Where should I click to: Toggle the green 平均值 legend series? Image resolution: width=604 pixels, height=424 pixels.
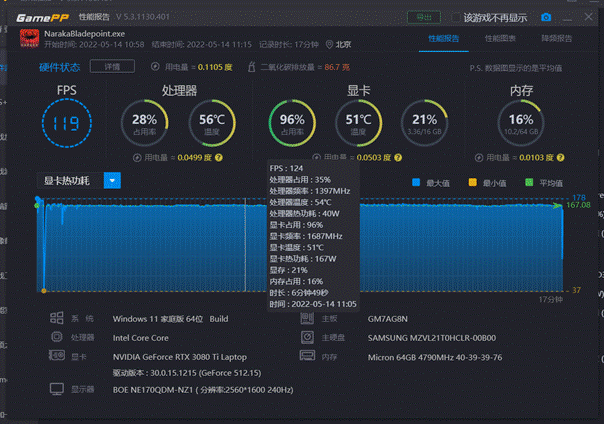(529, 182)
